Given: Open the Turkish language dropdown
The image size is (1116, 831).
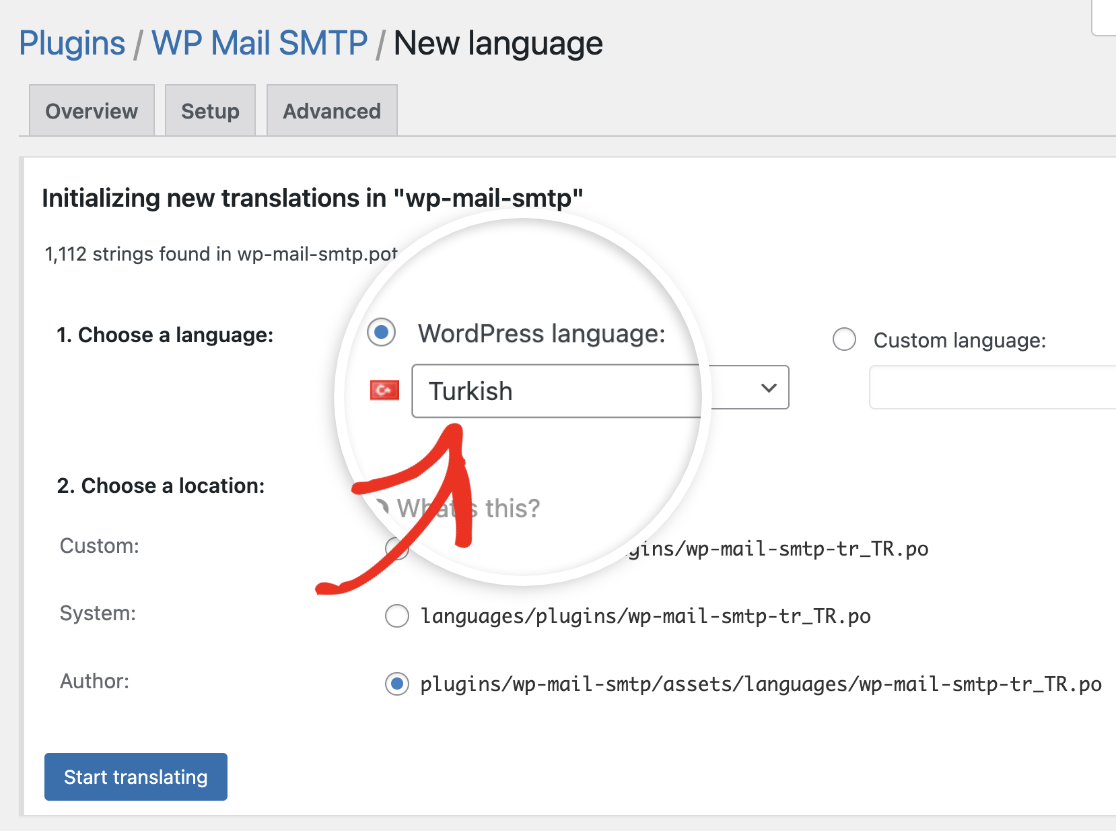Looking at the screenshot, I should 600,388.
